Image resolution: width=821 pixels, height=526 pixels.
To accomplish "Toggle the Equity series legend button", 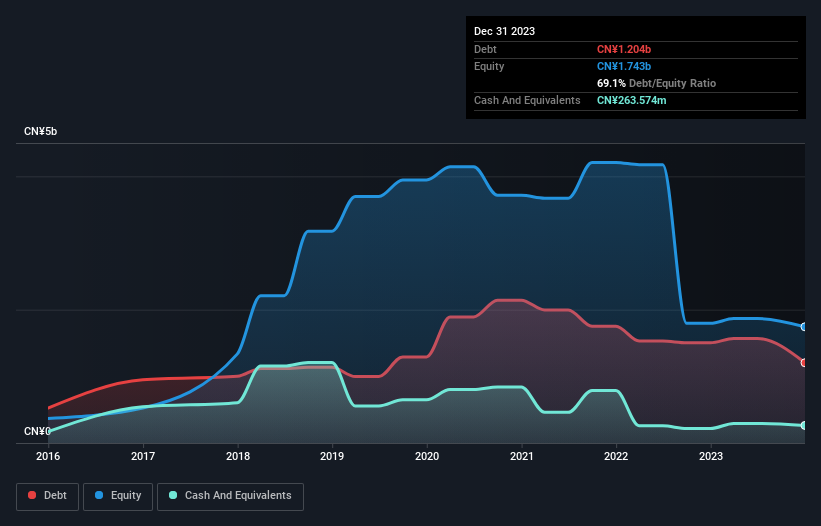I will 118,496.
